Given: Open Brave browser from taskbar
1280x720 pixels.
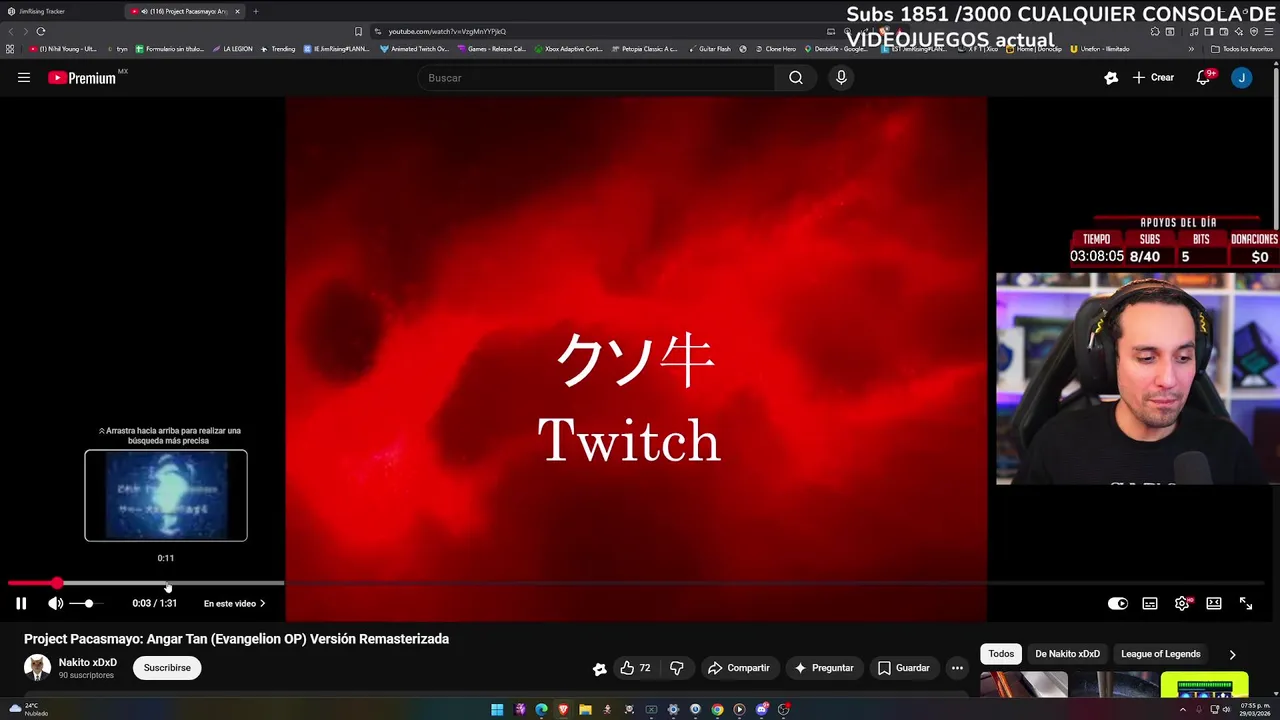Looking at the screenshot, I should click(563, 710).
